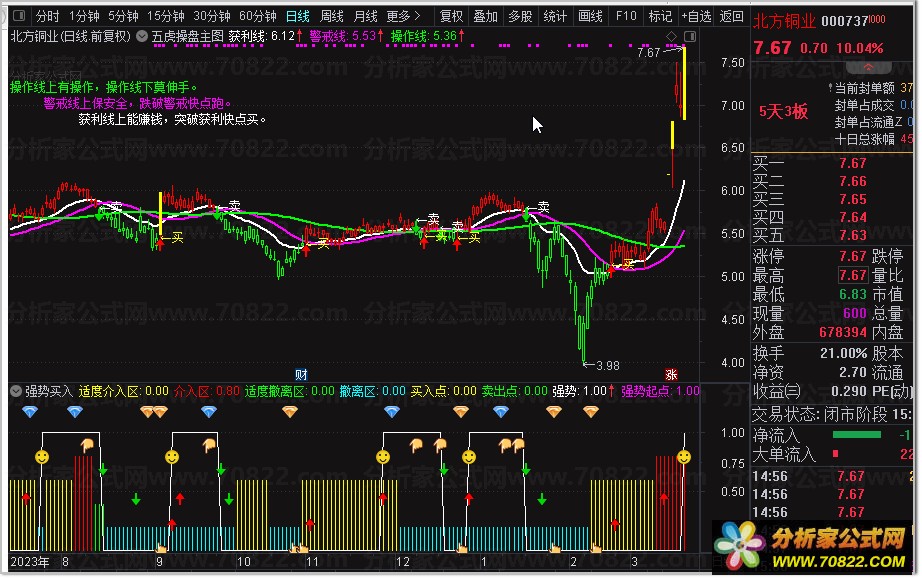Select the 周线 weekly chart tab
Viewport: 922px width, 578px height.
point(332,16)
